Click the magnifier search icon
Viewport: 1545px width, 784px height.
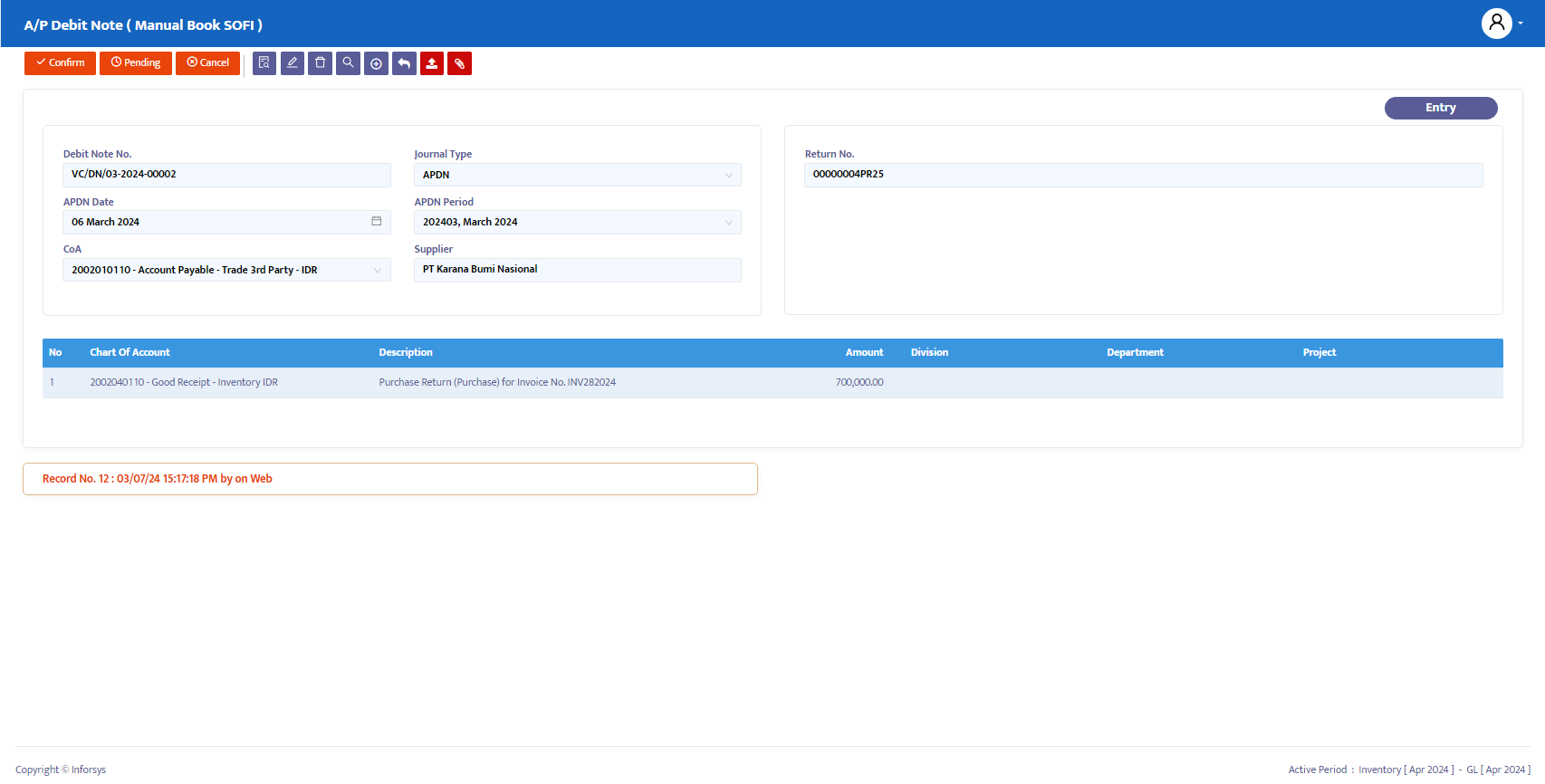pyautogui.click(x=349, y=63)
